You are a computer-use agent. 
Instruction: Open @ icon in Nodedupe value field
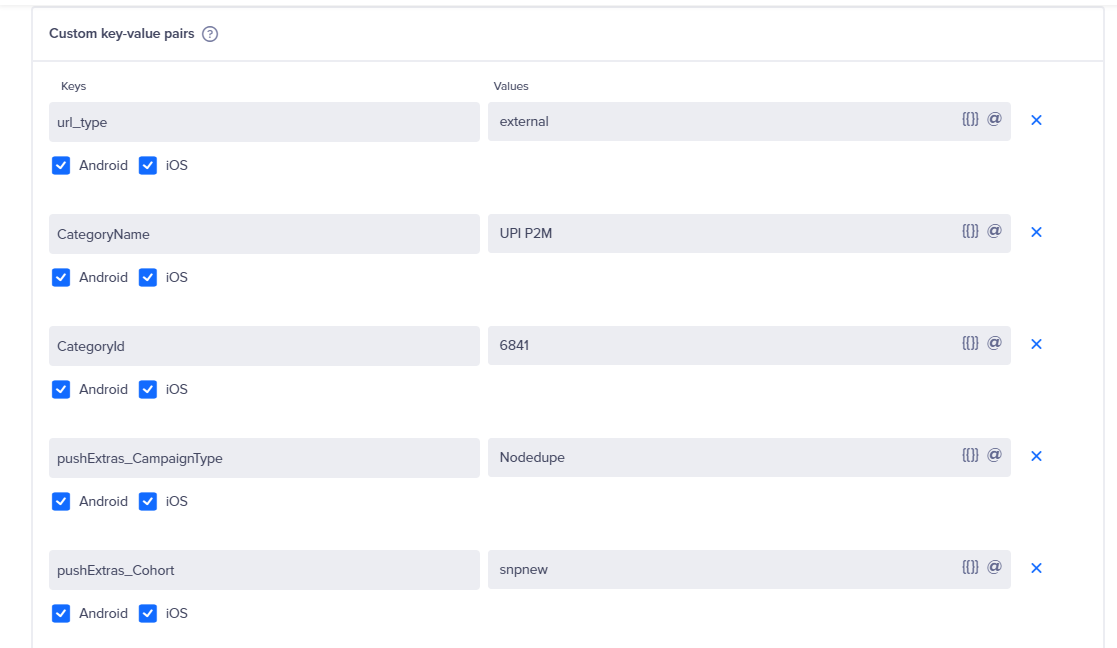[994, 455]
